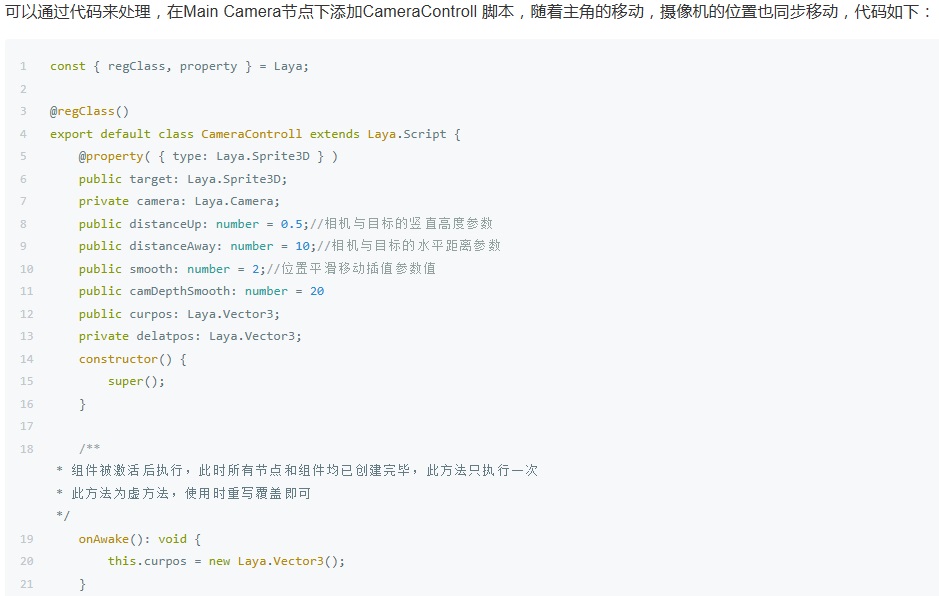Click line number 18 in the gutter
The height and width of the screenshot is (596, 939).
26,449
